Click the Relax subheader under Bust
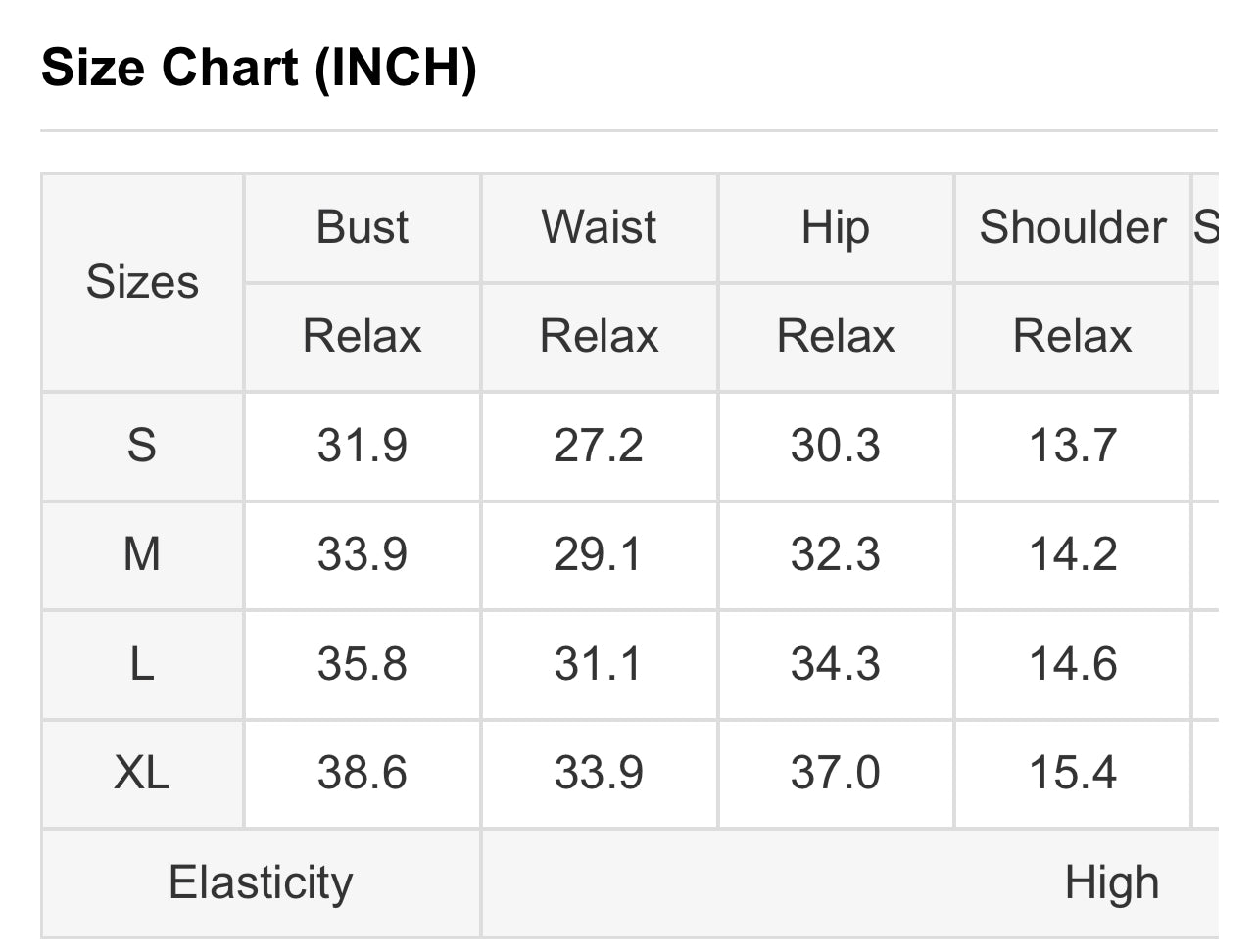 (363, 337)
